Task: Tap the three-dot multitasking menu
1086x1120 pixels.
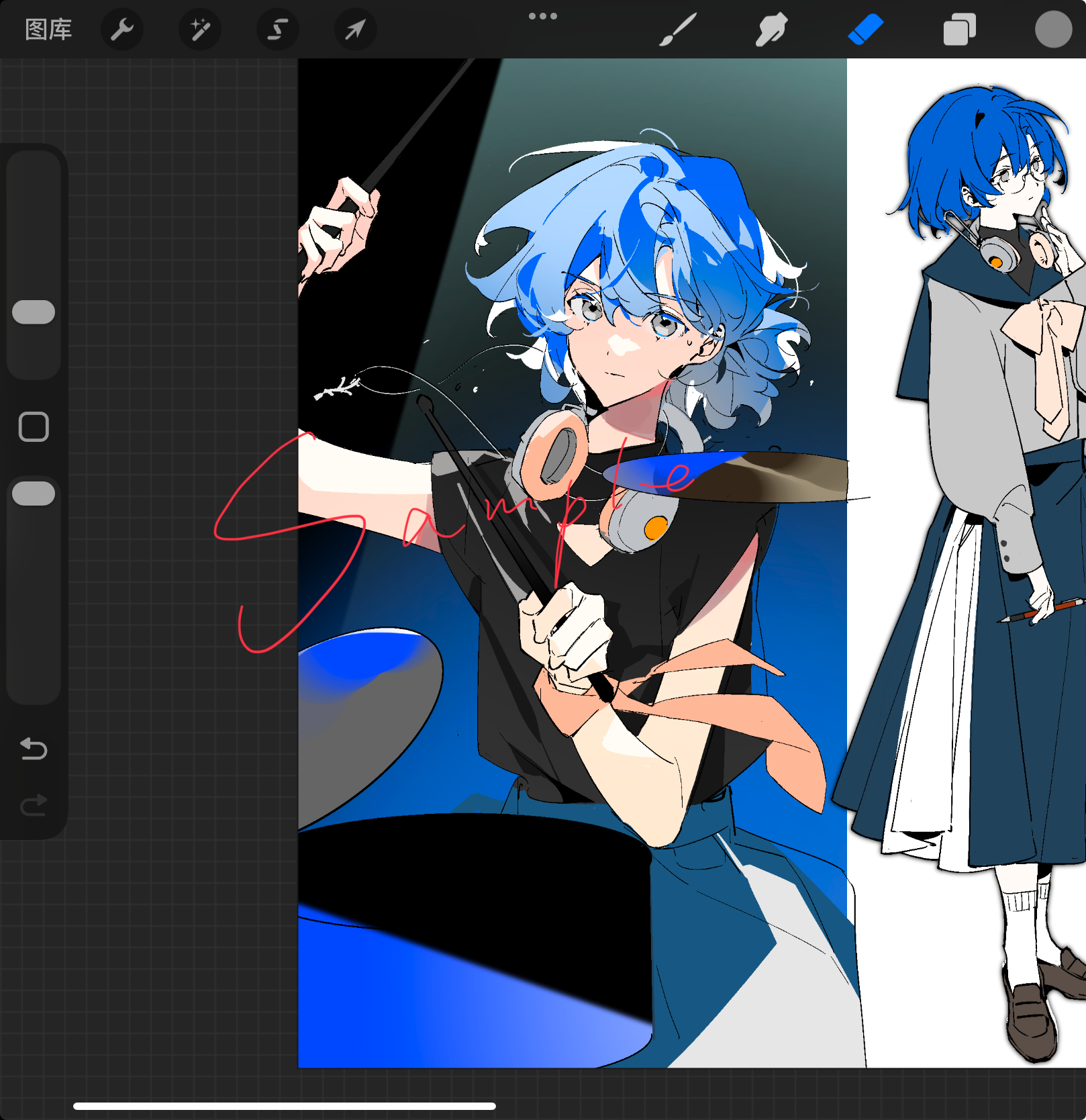Action: 542,16
